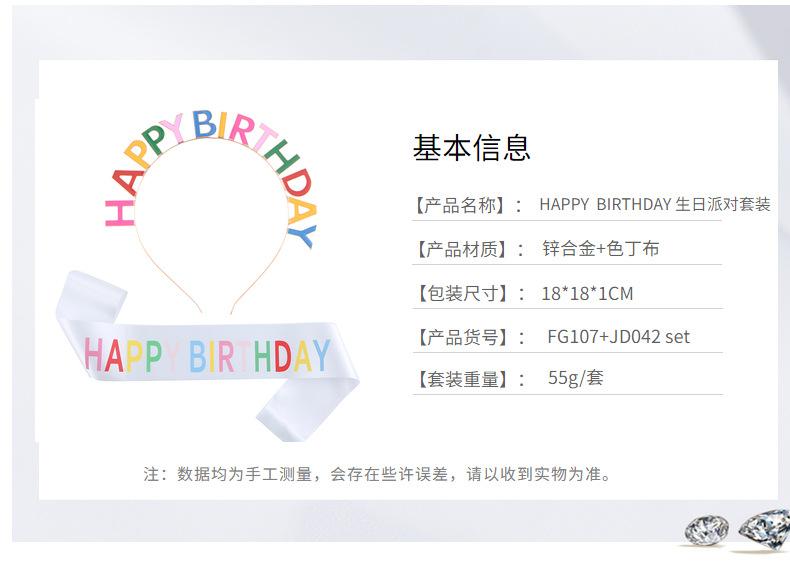790x565 pixels.
Task: Click the pink letter H on headband
Action: 120,212
